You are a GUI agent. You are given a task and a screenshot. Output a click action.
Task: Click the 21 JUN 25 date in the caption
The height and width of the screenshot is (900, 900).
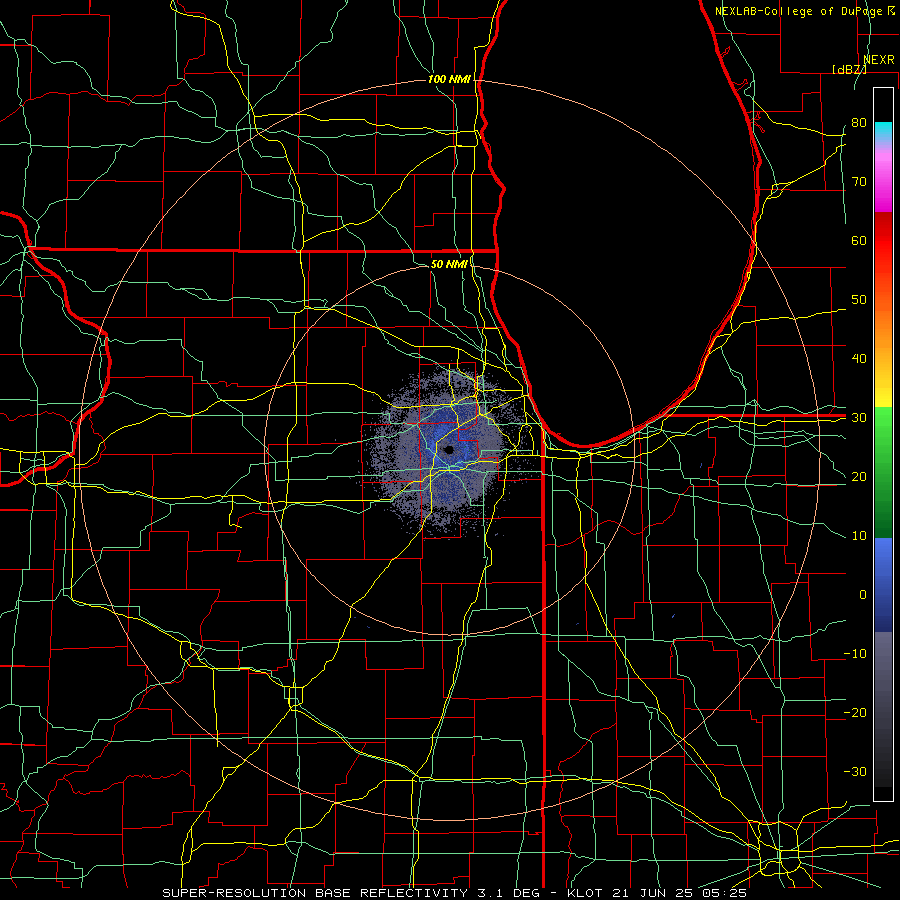coord(653,893)
